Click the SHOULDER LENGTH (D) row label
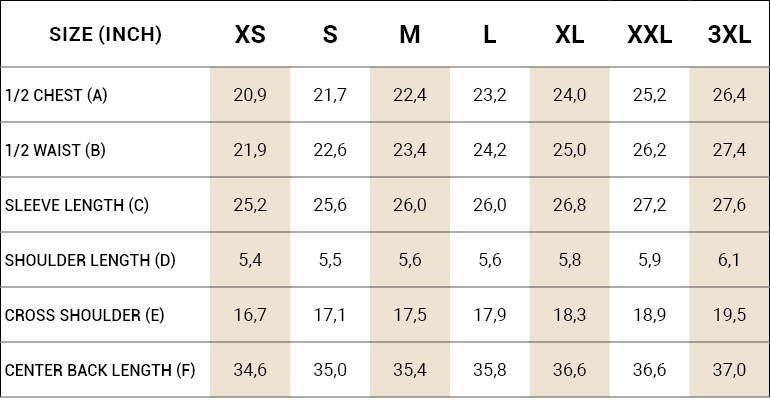The height and width of the screenshot is (400, 770). [x=90, y=261]
